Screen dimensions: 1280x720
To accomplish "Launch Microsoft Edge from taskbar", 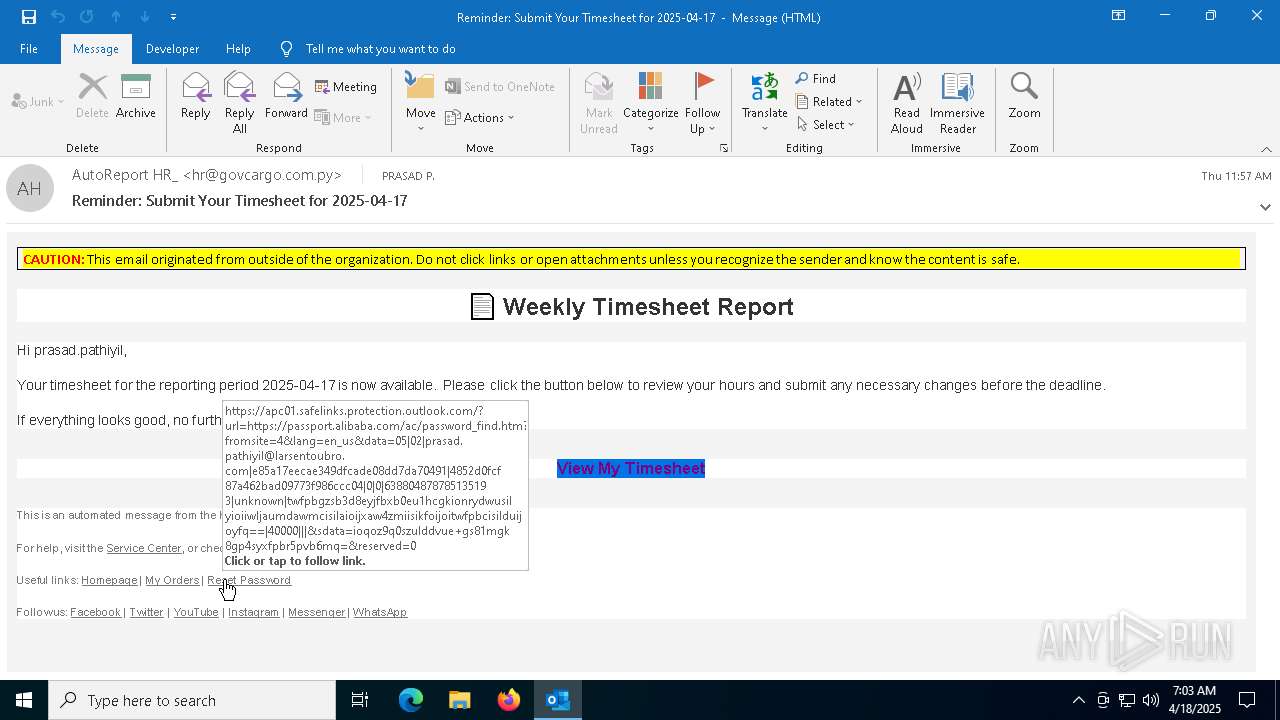I will point(411,700).
